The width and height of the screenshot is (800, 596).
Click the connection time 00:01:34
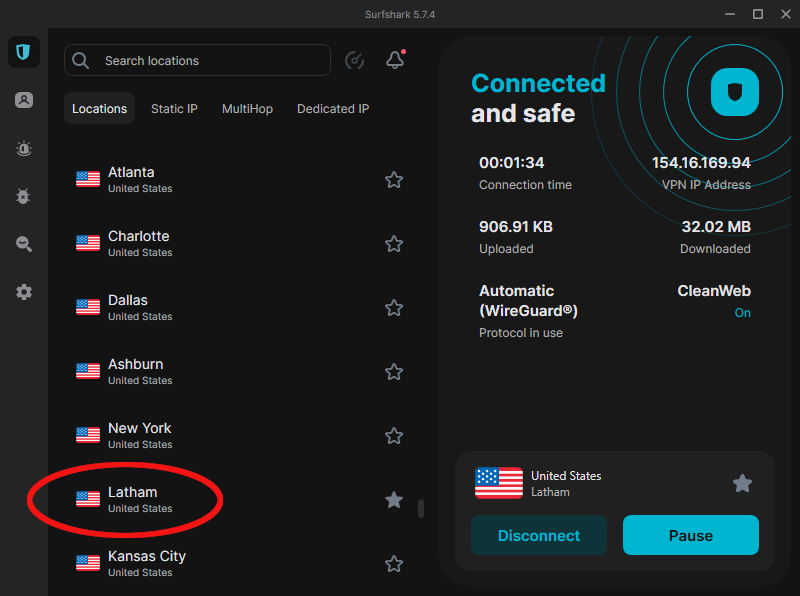511,163
